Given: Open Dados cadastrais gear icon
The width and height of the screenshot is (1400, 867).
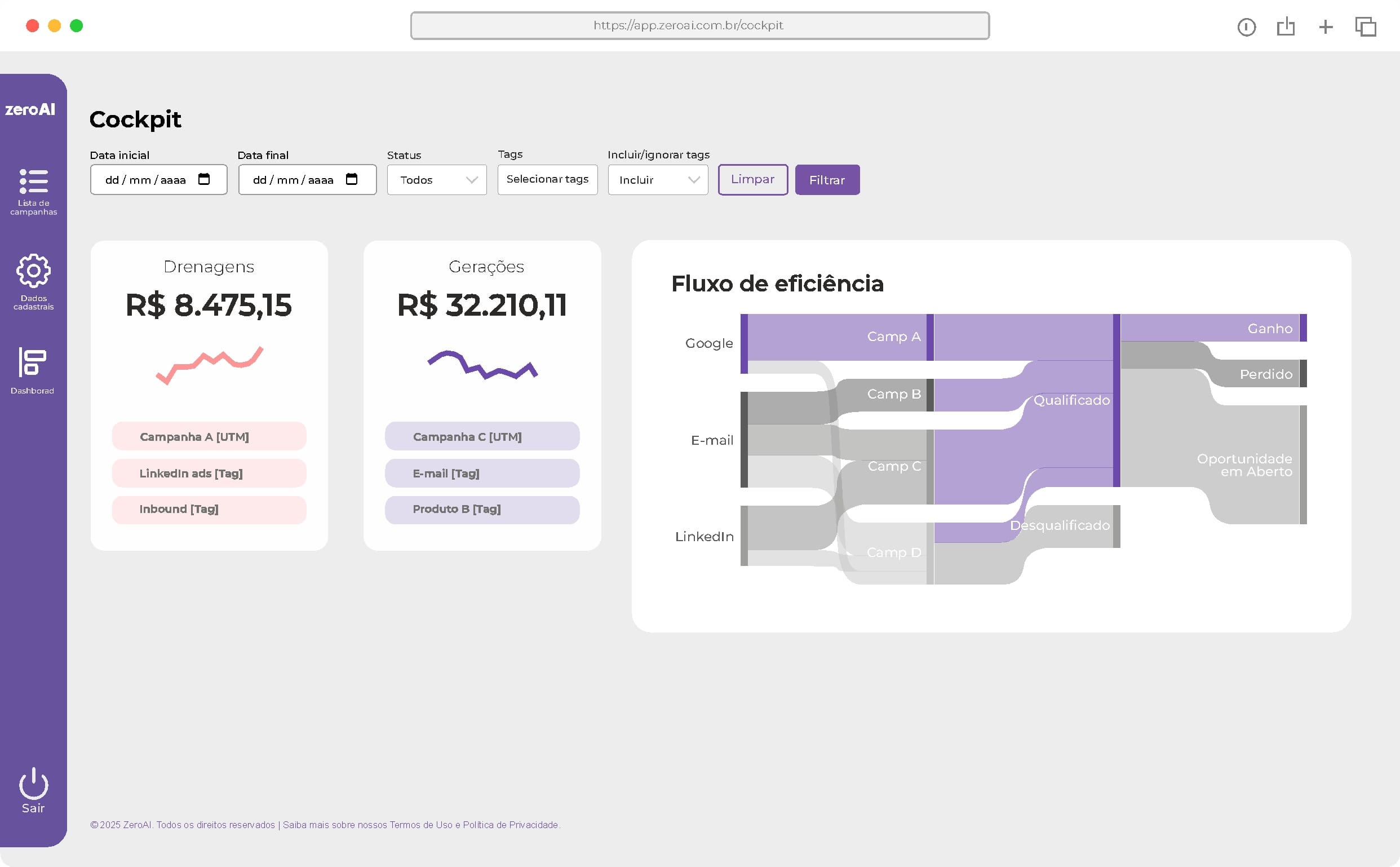Looking at the screenshot, I should coord(33,271).
